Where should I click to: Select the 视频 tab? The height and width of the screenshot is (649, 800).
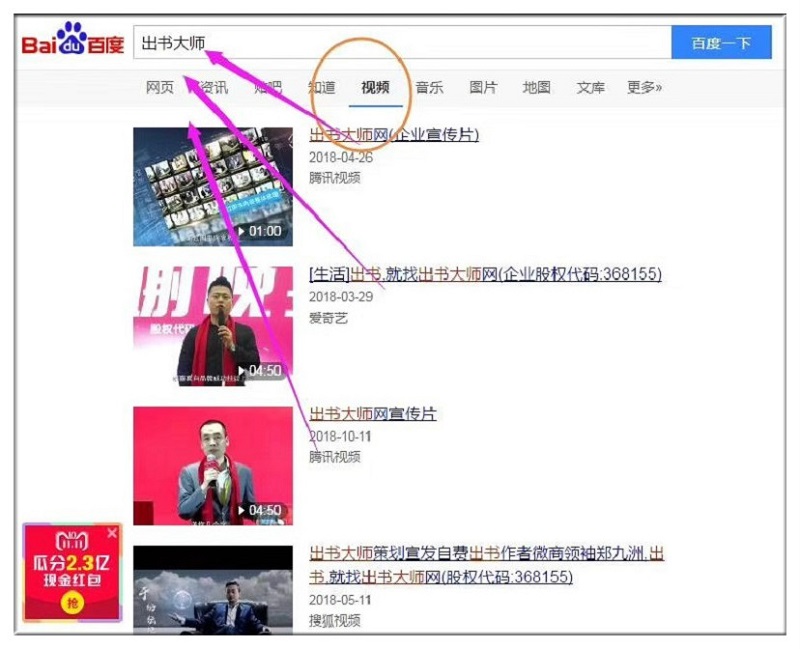pyautogui.click(x=375, y=88)
